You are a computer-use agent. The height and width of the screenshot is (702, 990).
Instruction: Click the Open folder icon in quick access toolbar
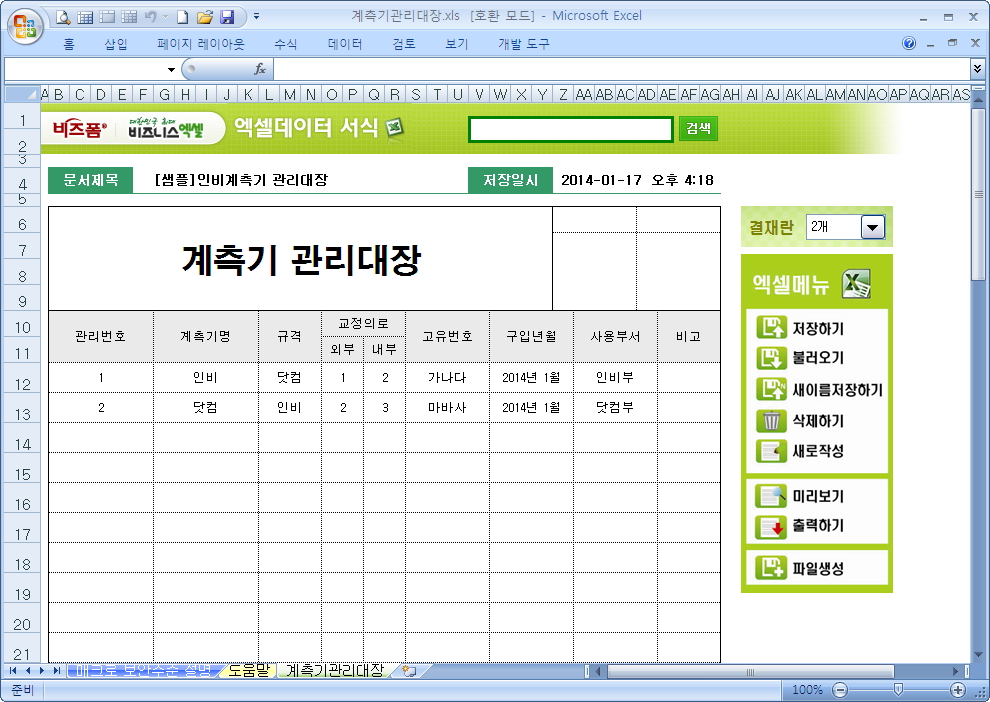pyautogui.click(x=205, y=17)
